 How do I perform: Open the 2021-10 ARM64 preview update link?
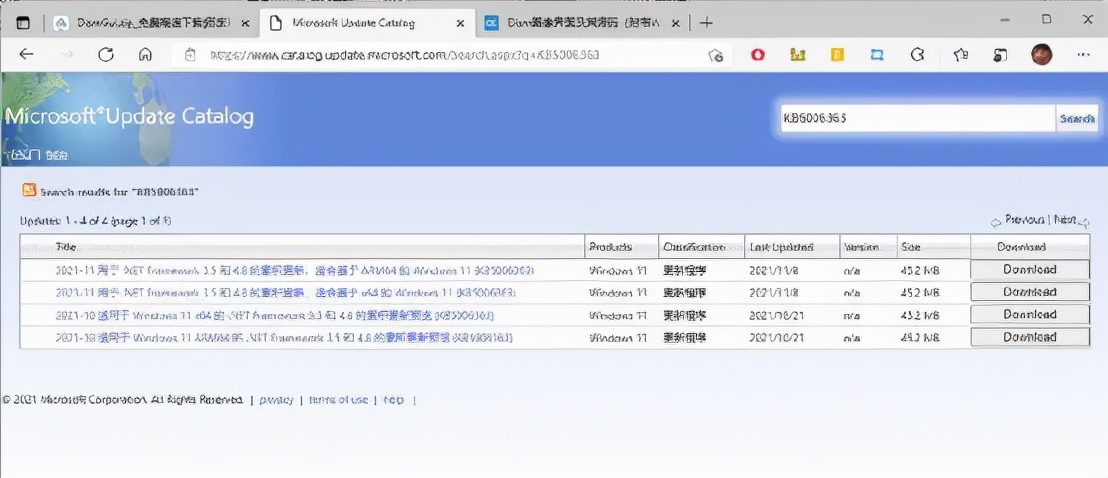284,337
